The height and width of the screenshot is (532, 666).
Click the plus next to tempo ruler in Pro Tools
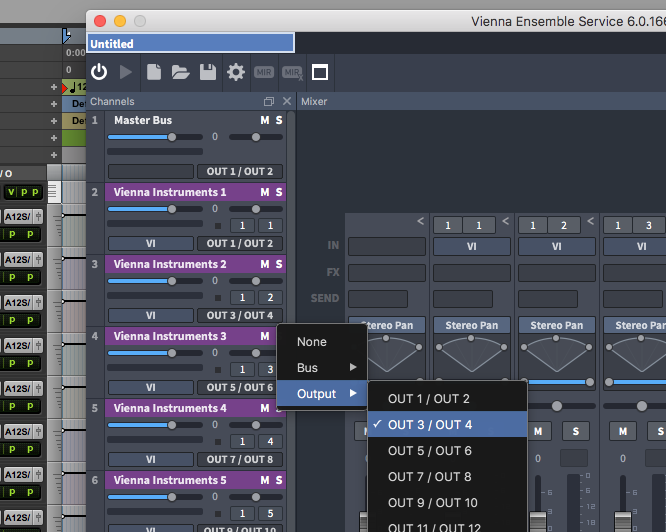click(x=54, y=87)
